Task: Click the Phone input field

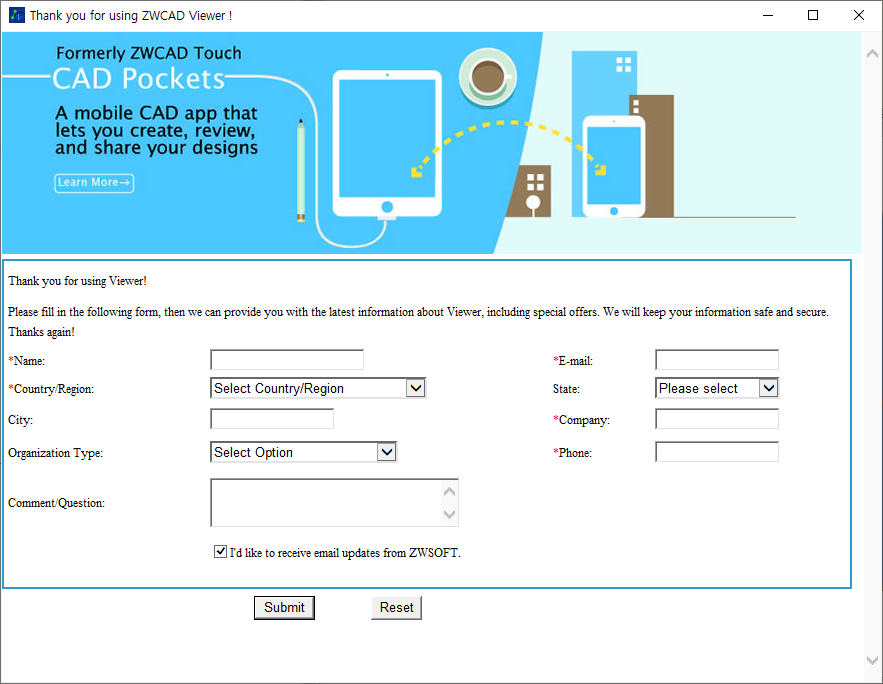Action: pos(716,452)
